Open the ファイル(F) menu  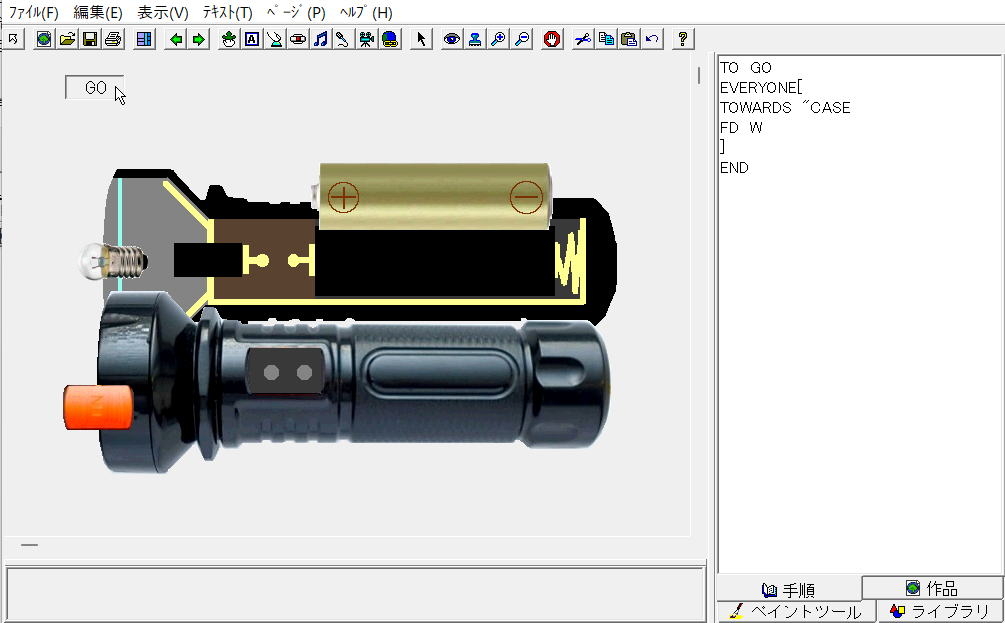click(33, 13)
